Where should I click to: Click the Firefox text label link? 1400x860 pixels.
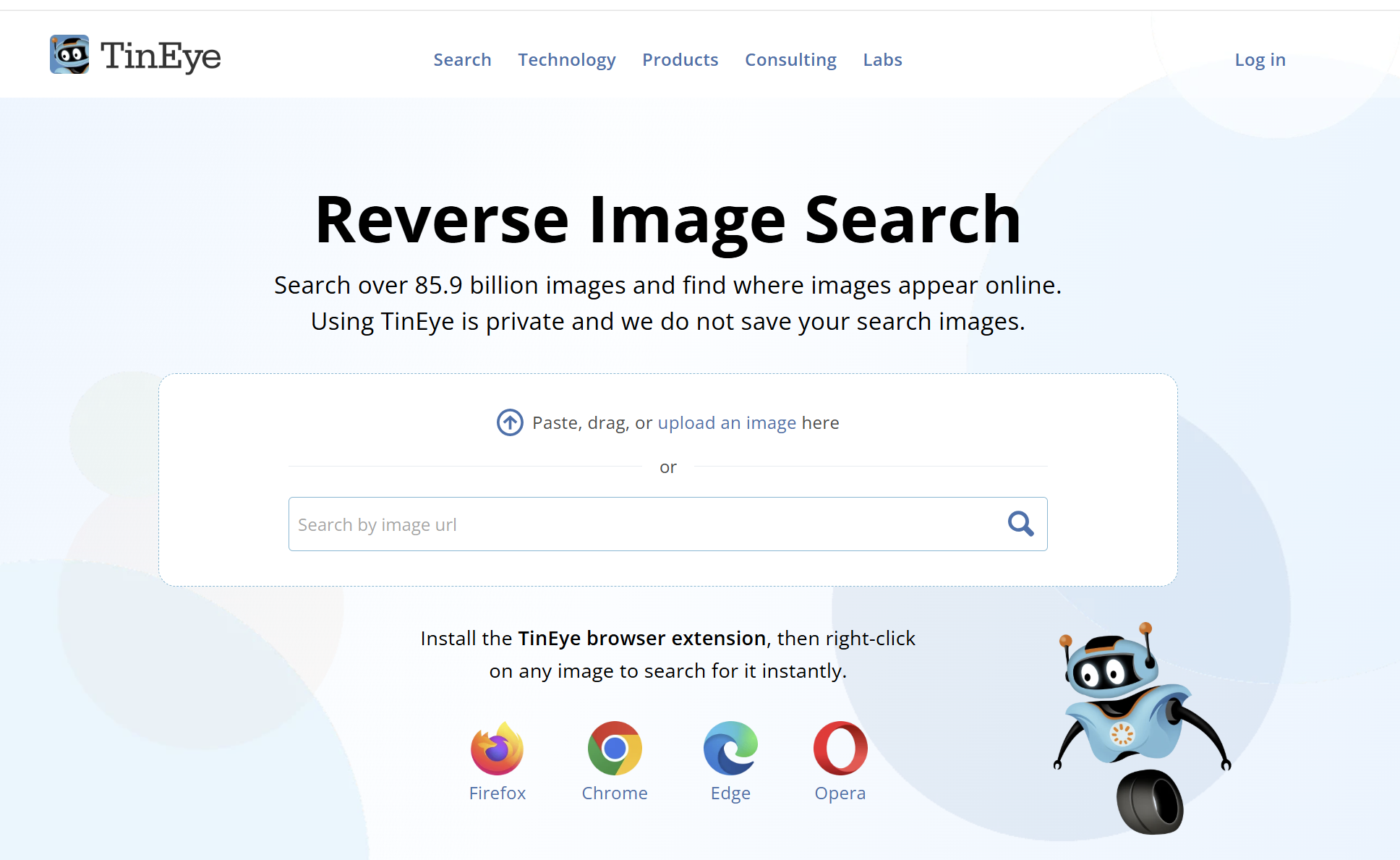497,793
